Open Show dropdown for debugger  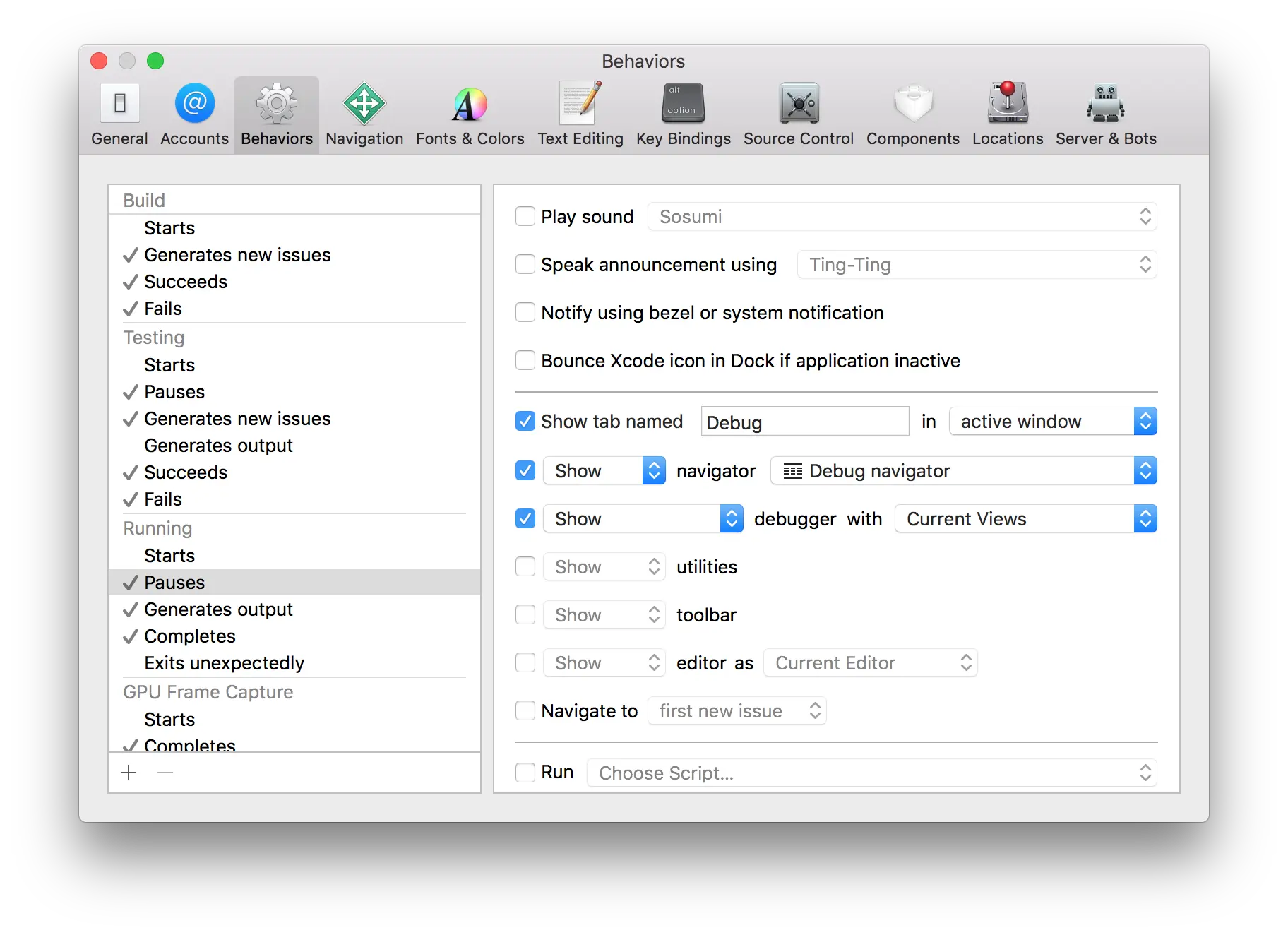point(643,519)
